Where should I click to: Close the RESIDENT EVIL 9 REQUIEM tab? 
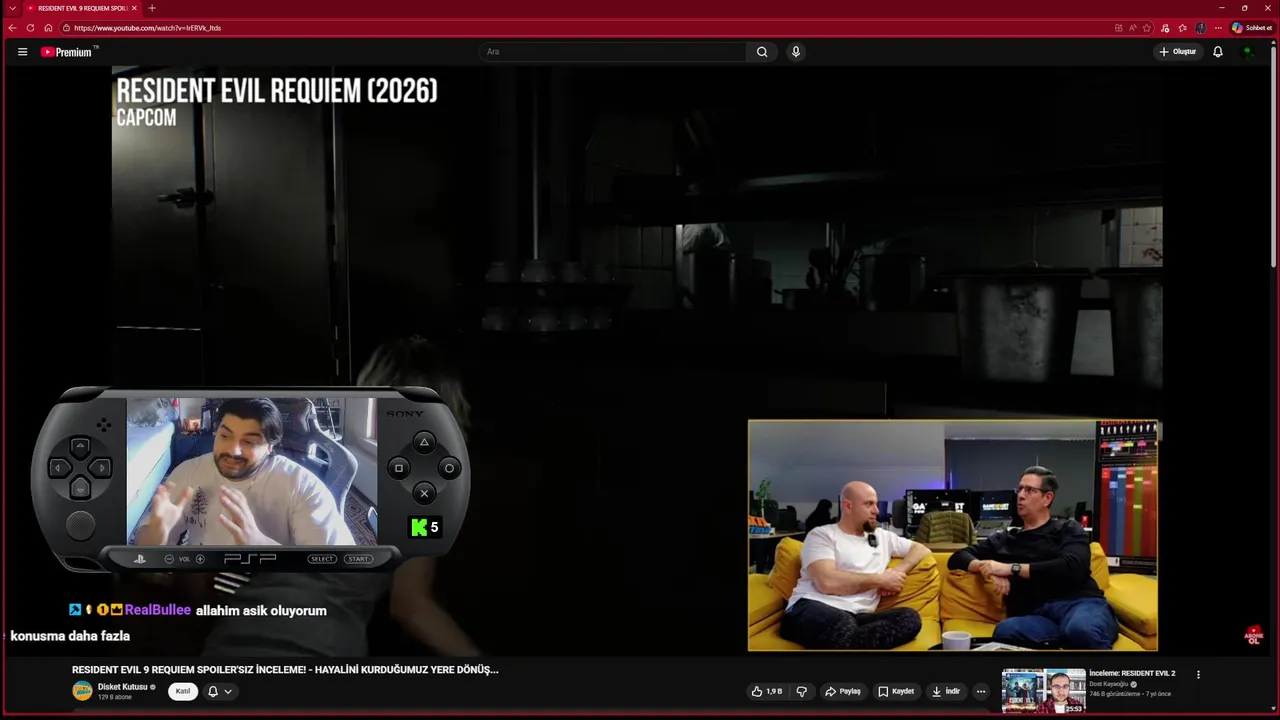pyautogui.click(x=134, y=8)
